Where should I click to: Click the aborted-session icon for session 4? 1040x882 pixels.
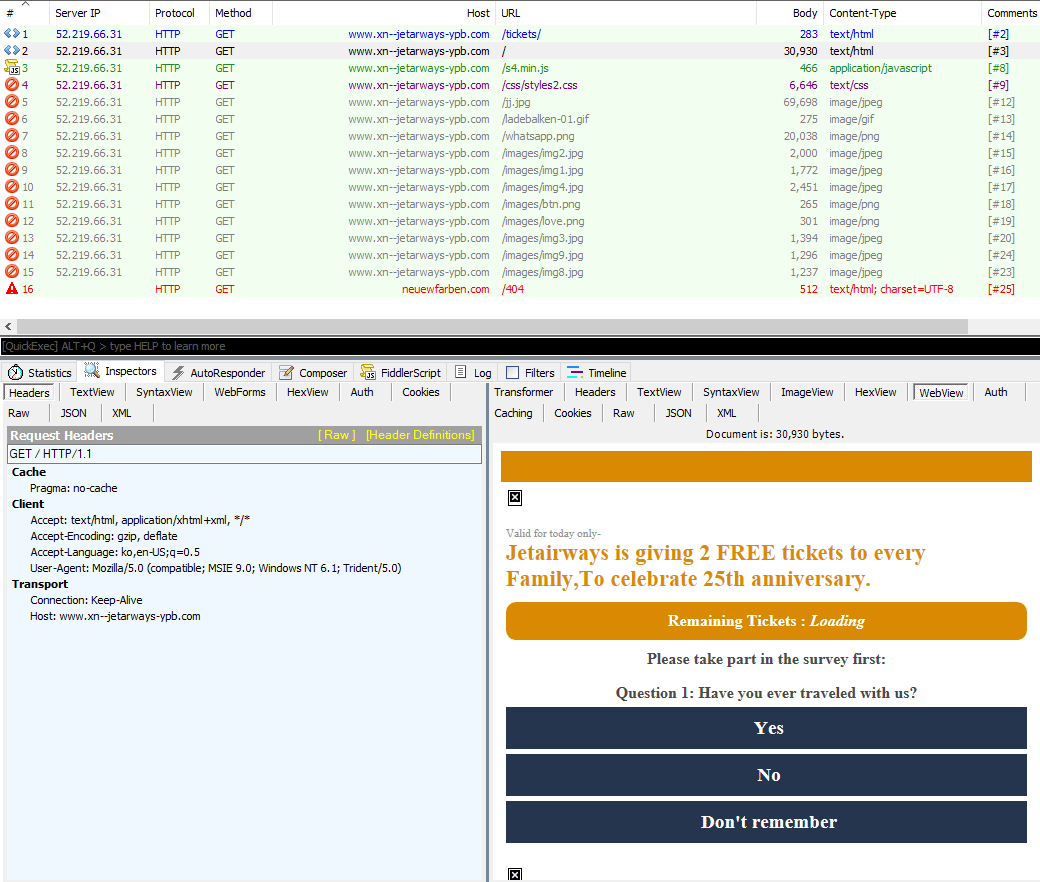pos(12,85)
